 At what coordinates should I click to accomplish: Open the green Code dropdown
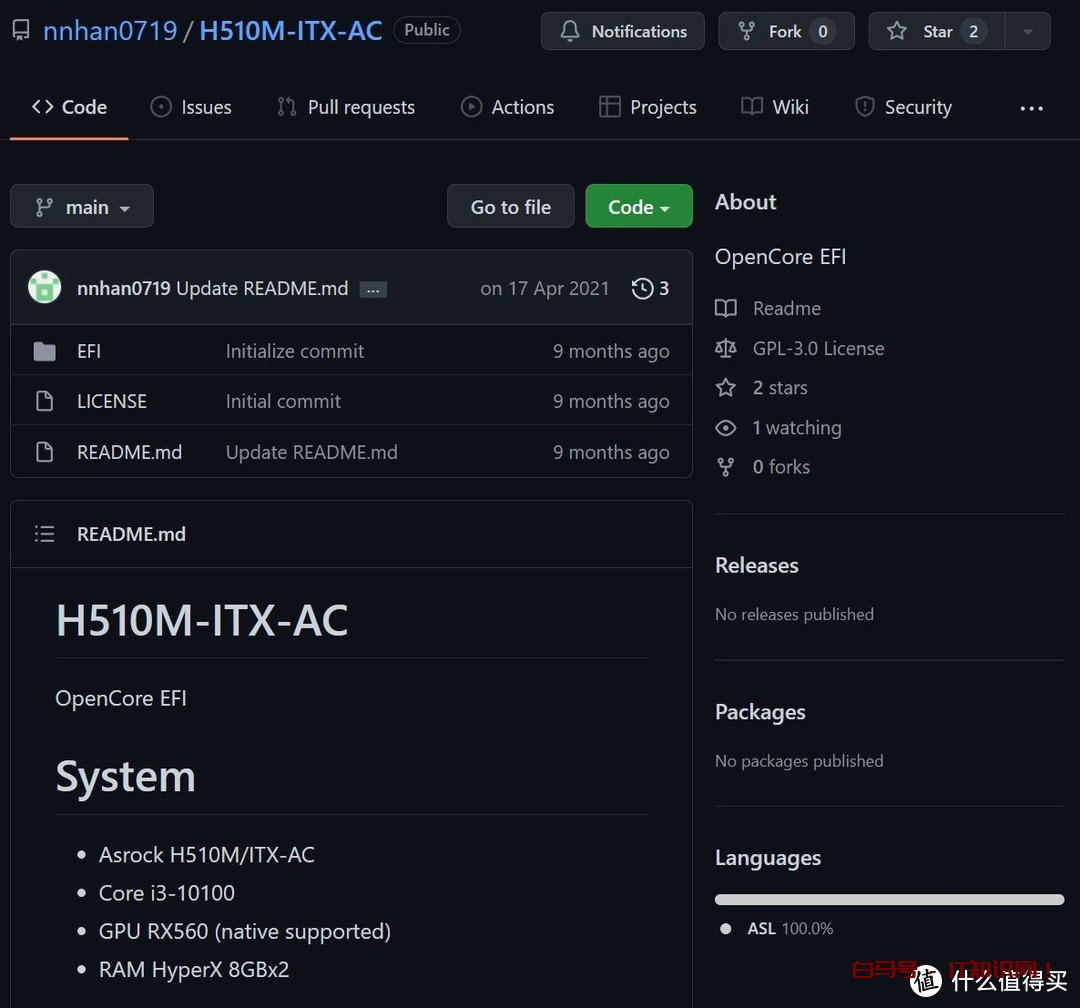point(638,207)
